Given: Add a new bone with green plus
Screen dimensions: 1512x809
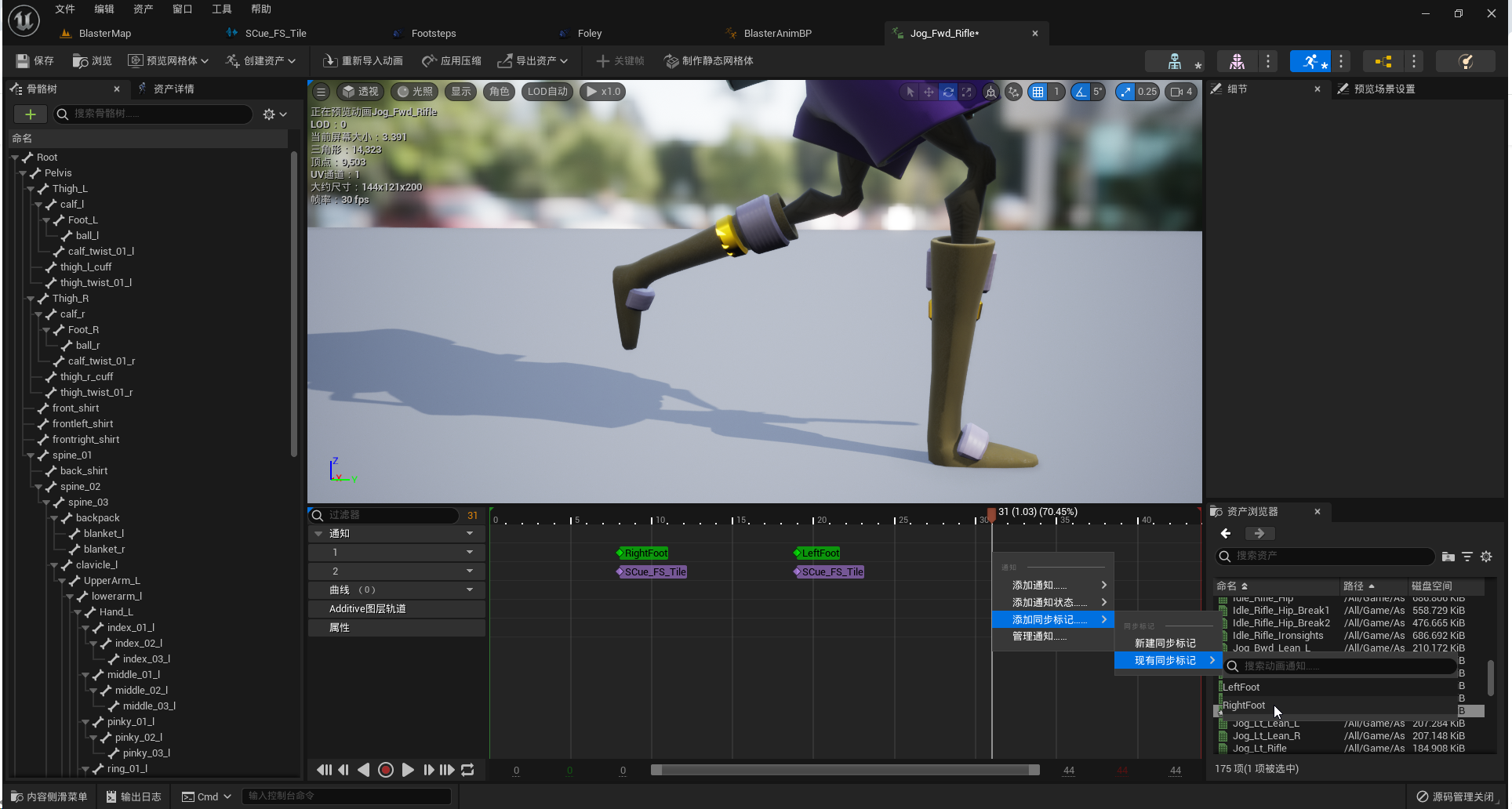Looking at the screenshot, I should point(31,114).
